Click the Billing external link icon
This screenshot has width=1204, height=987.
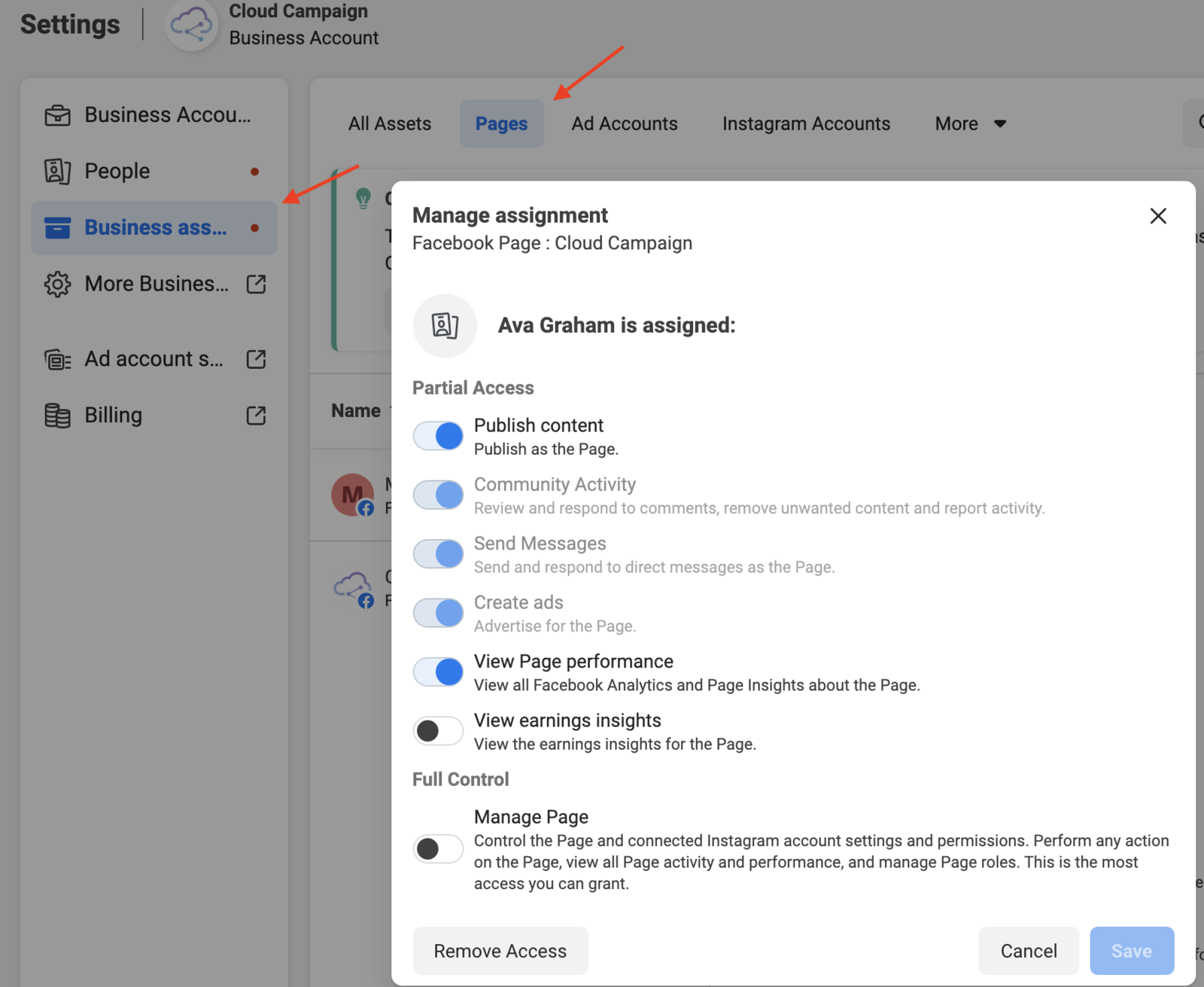[x=256, y=416]
